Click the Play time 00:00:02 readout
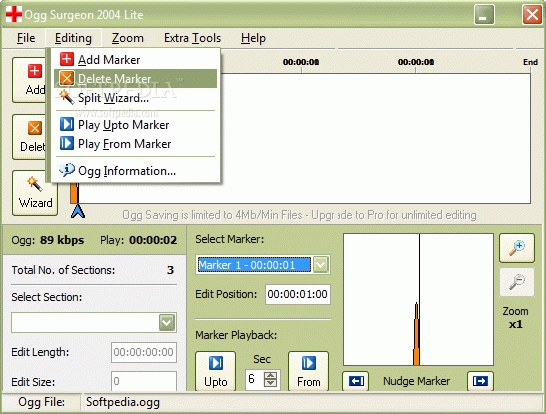This screenshot has width=546, height=414. (x=153, y=240)
